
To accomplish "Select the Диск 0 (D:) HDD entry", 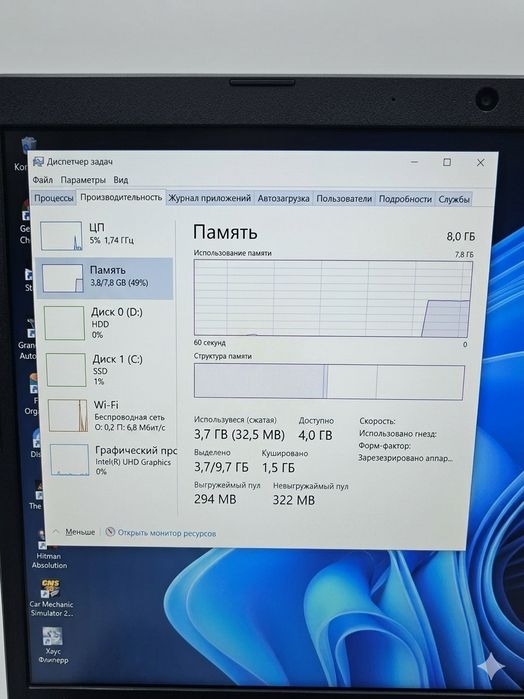I will click(108, 323).
